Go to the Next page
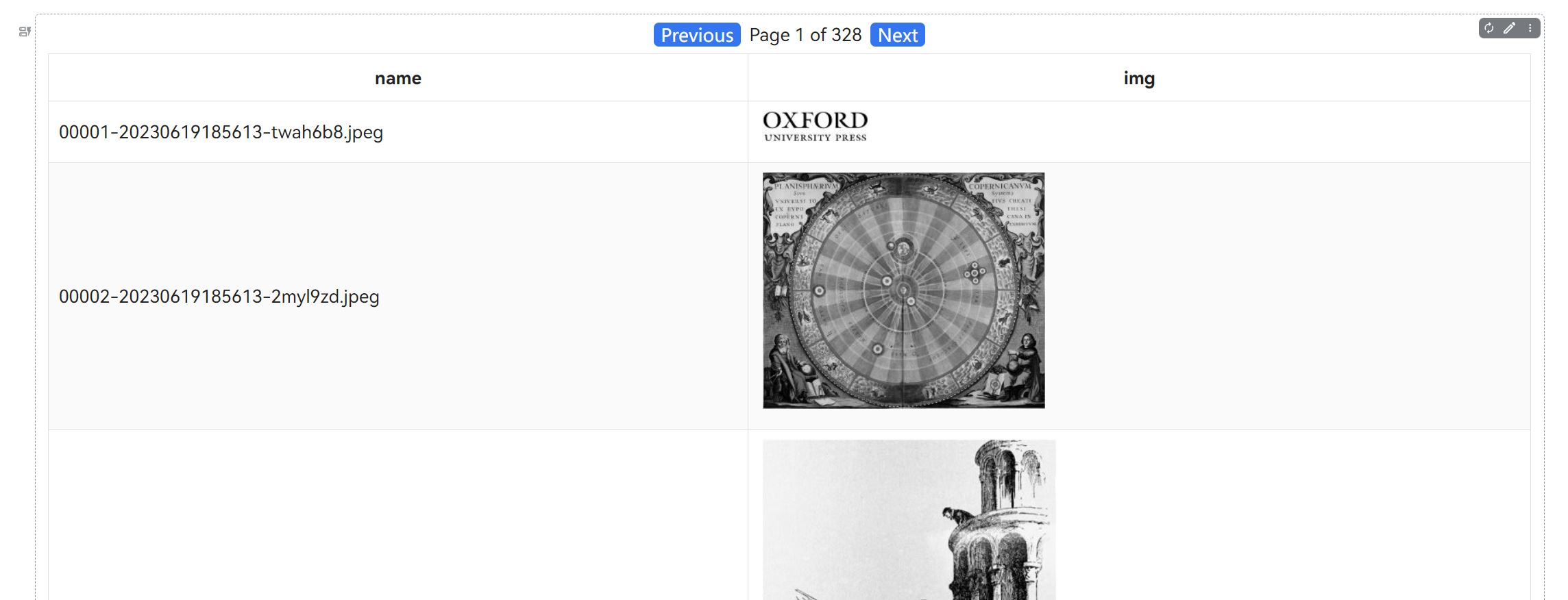 coord(897,35)
